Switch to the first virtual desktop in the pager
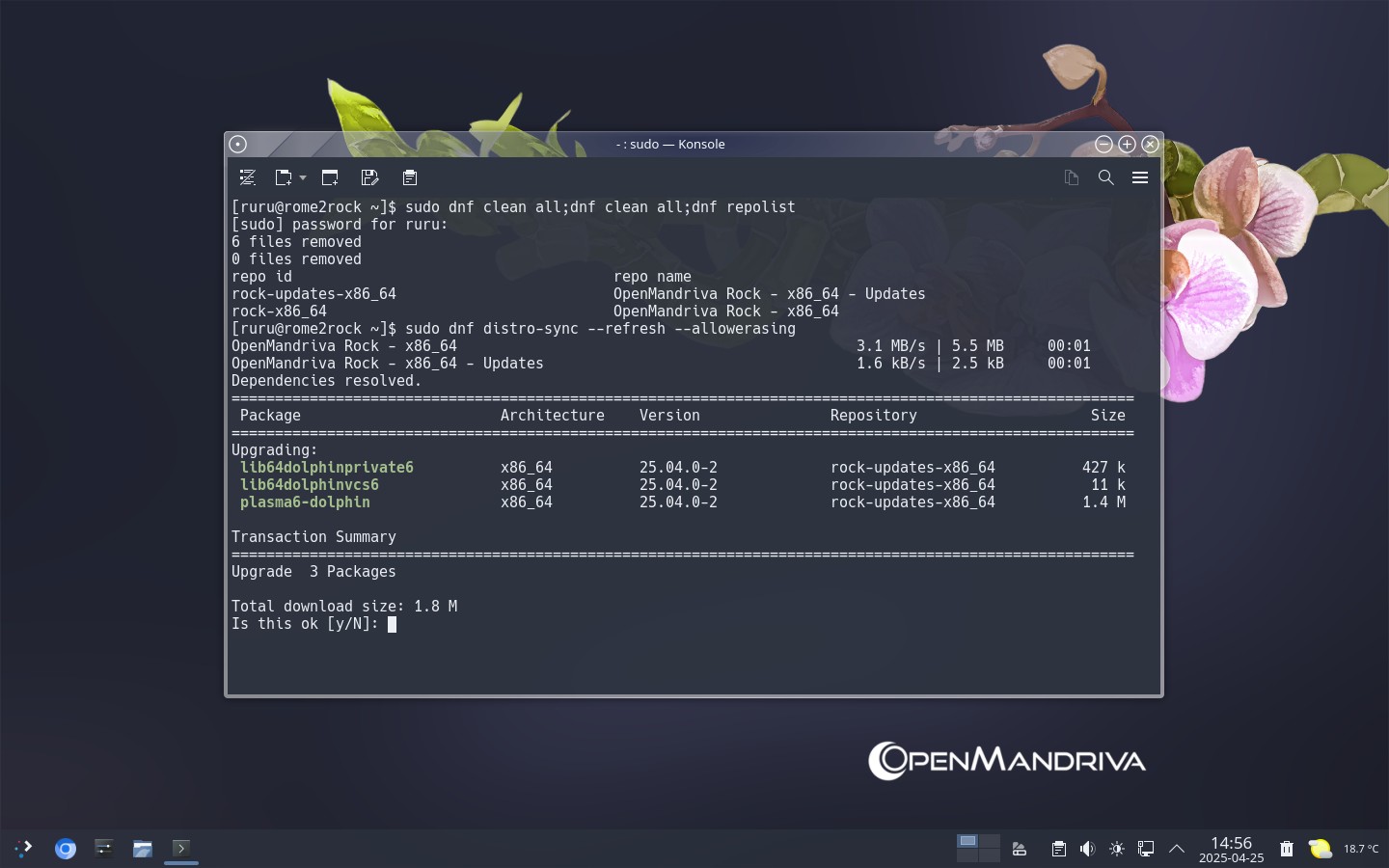 pos(967,841)
